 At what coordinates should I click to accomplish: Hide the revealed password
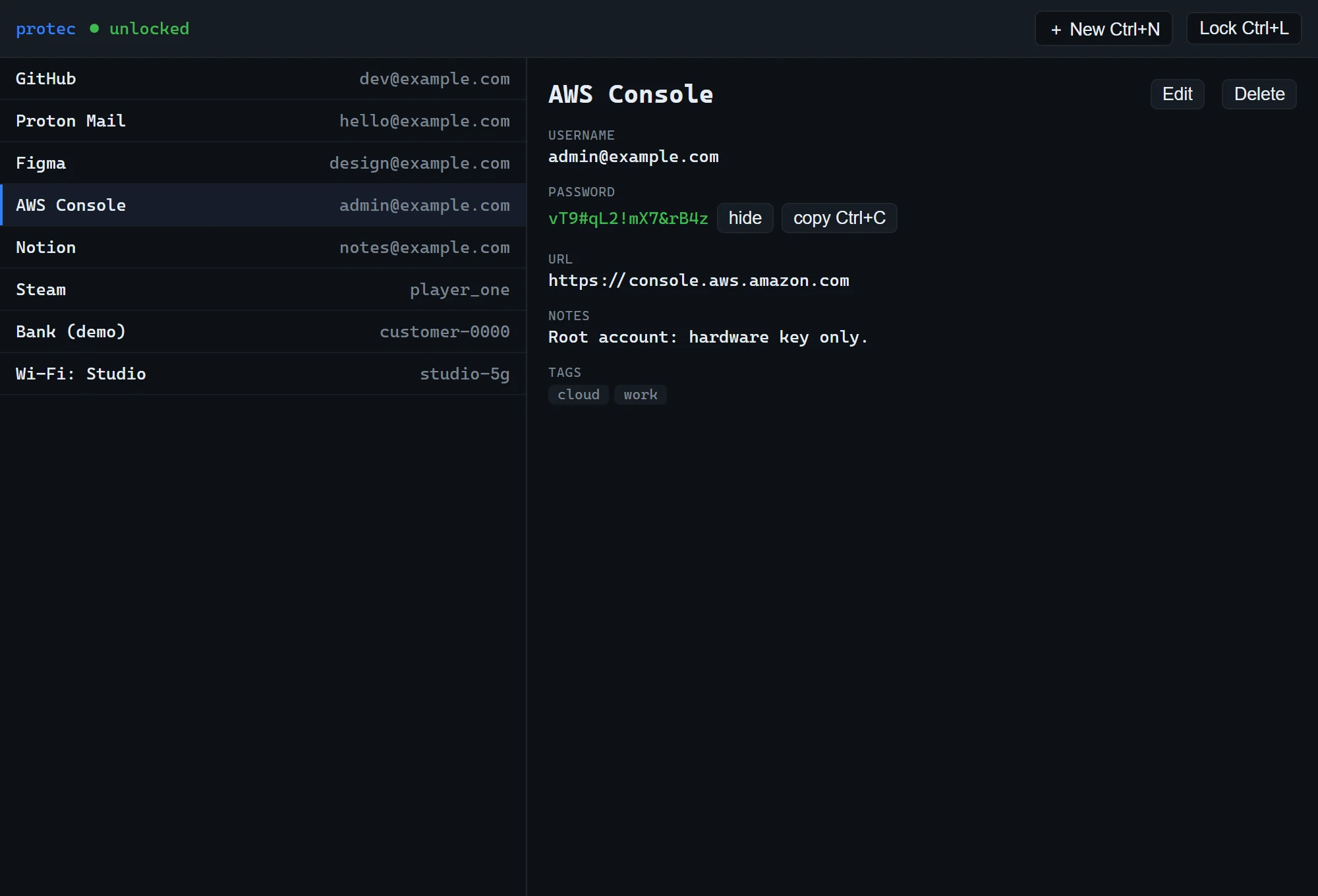[x=745, y=218]
